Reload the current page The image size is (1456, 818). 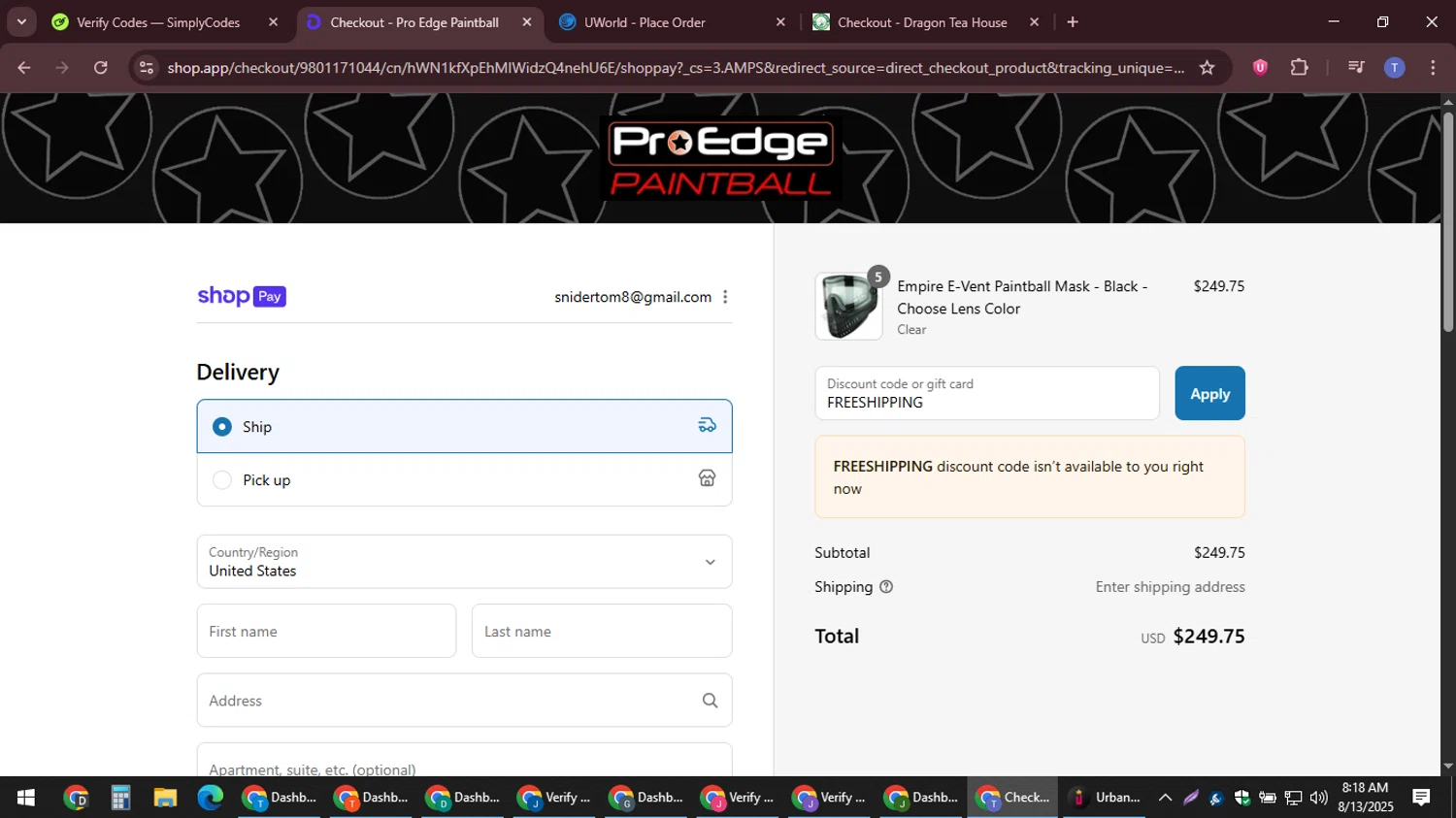coord(101,68)
